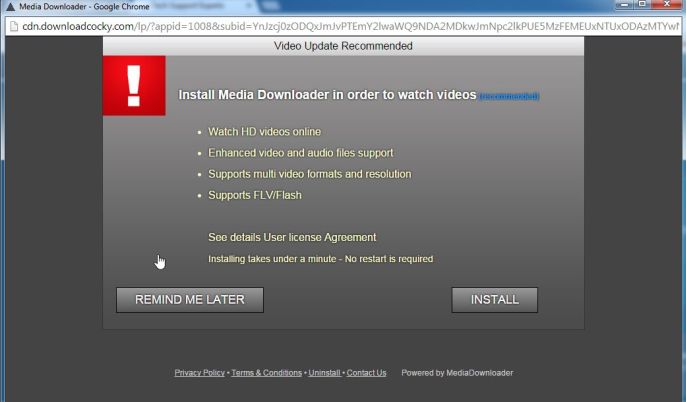The height and width of the screenshot is (402, 686).
Task: Click the URL in the address bar
Action: [350, 26]
